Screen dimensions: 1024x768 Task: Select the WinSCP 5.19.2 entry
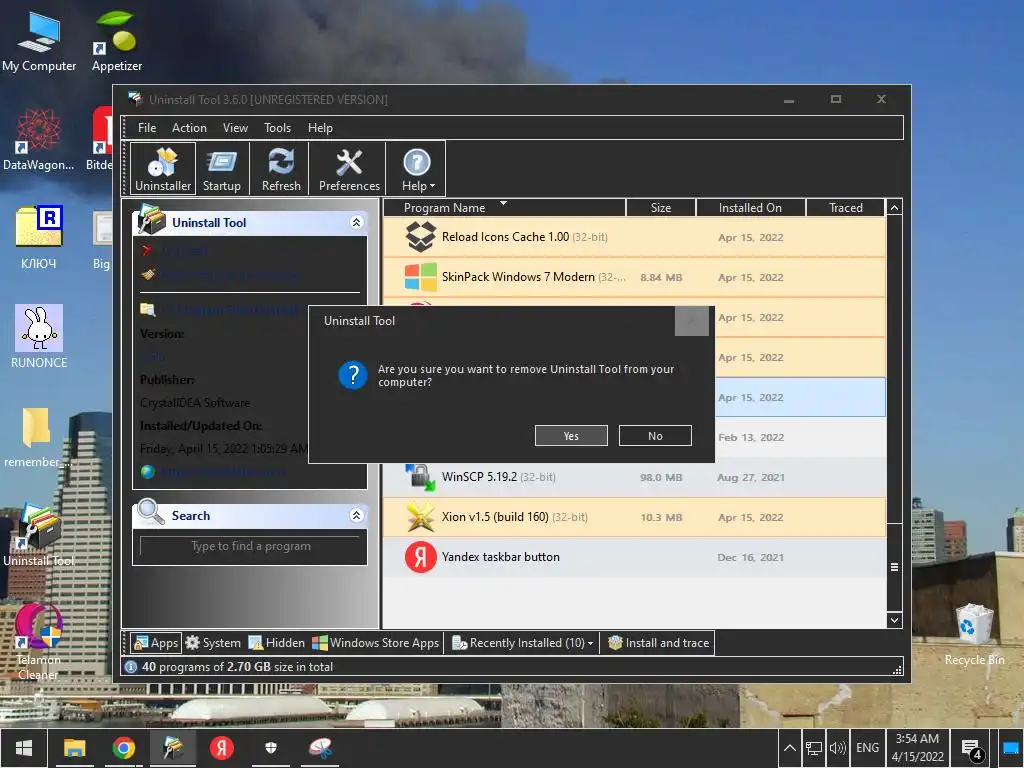(x=634, y=477)
